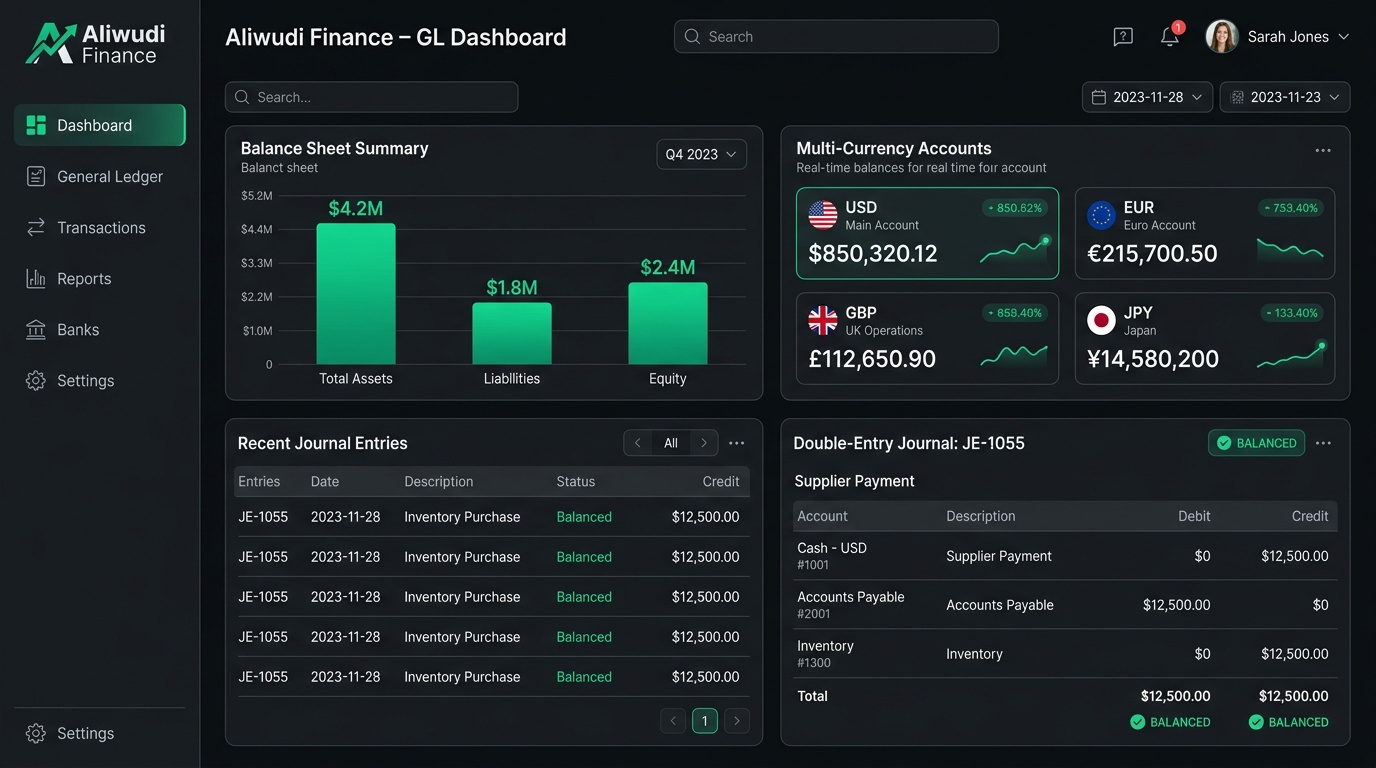Sort journal entries by Date column
Screen dimensions: 1376x768
pos(325,481)
